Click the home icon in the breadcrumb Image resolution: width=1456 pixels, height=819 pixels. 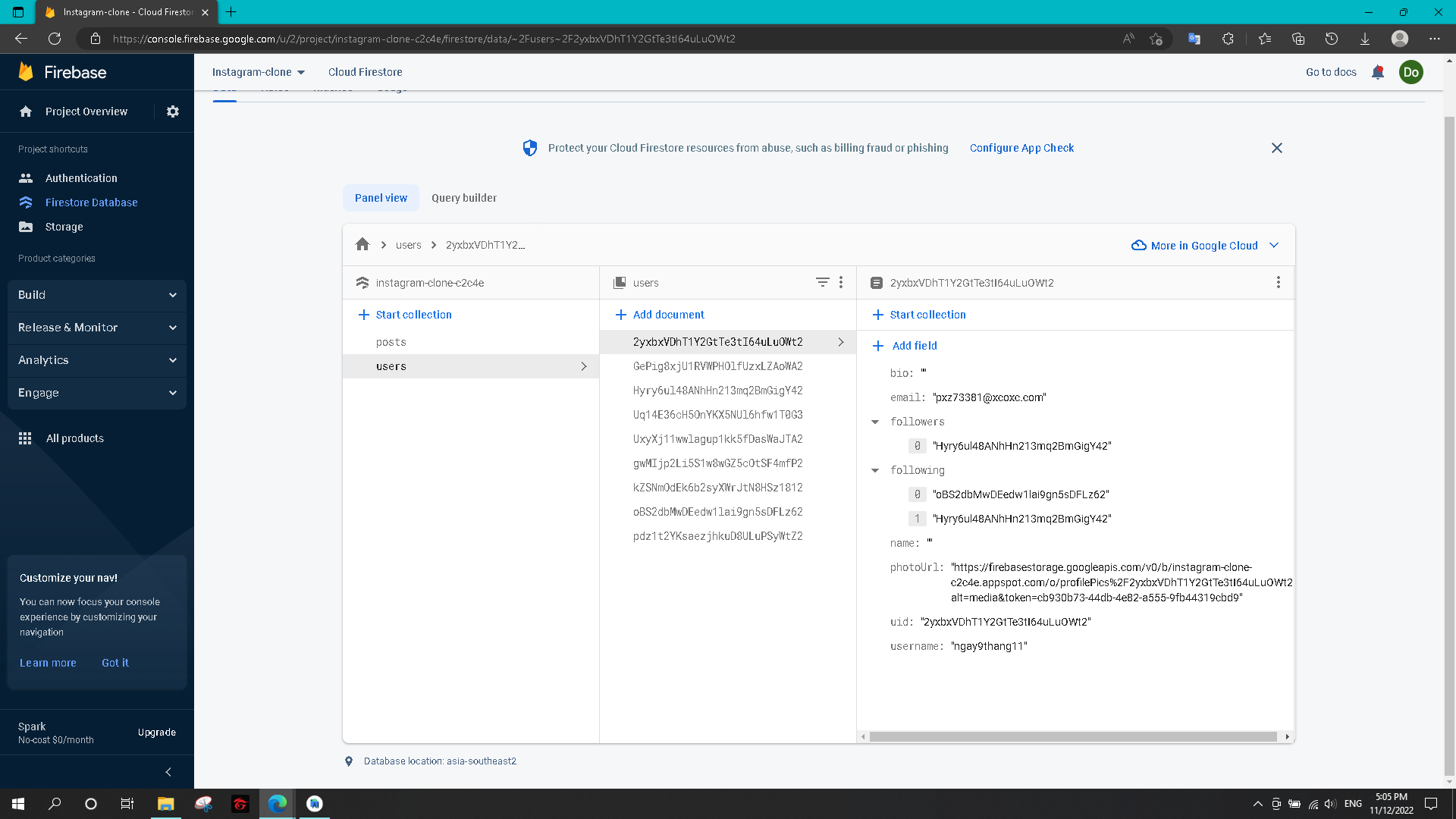(362, 244)
